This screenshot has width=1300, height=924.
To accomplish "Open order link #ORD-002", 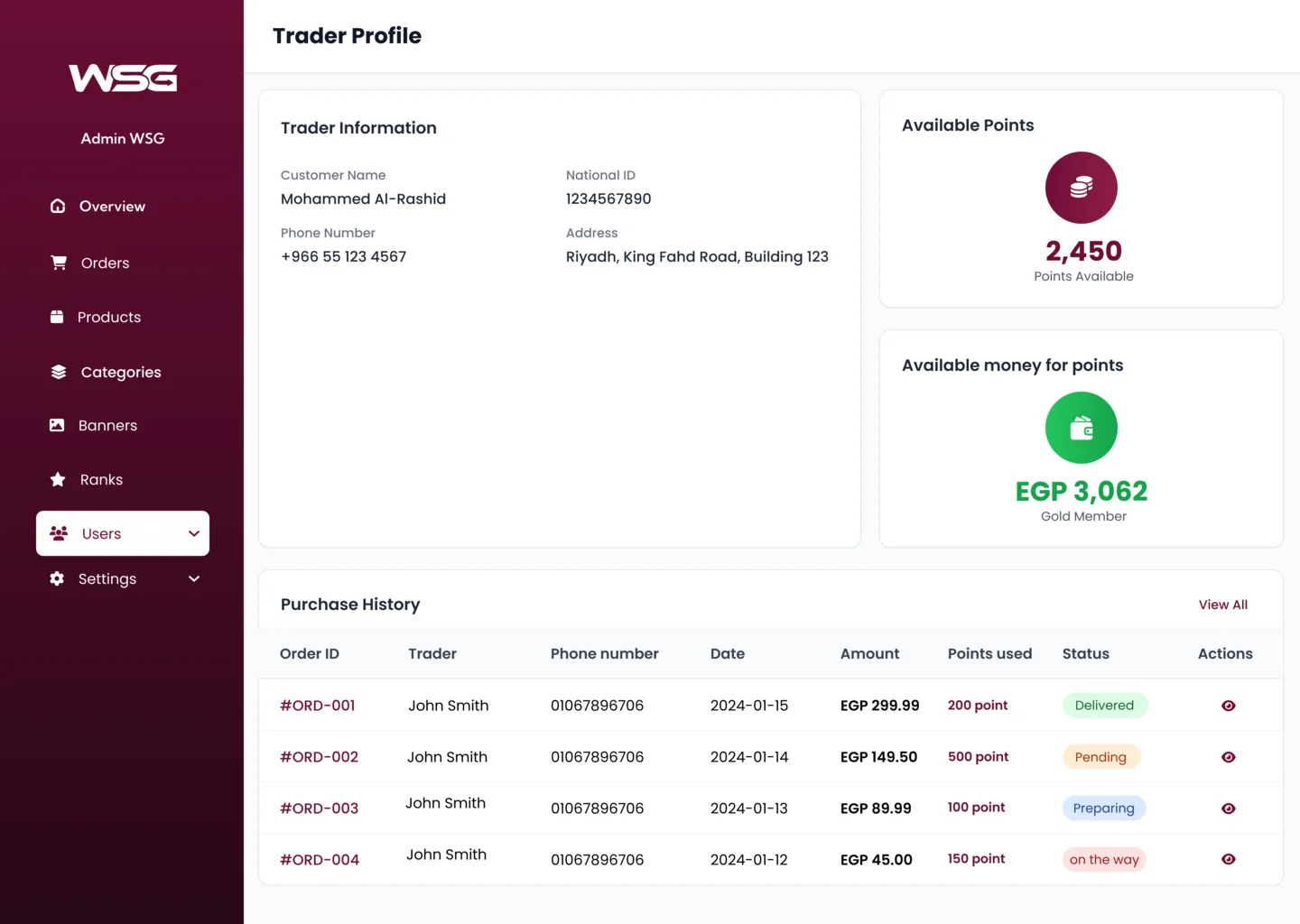I will coord(319,757).
